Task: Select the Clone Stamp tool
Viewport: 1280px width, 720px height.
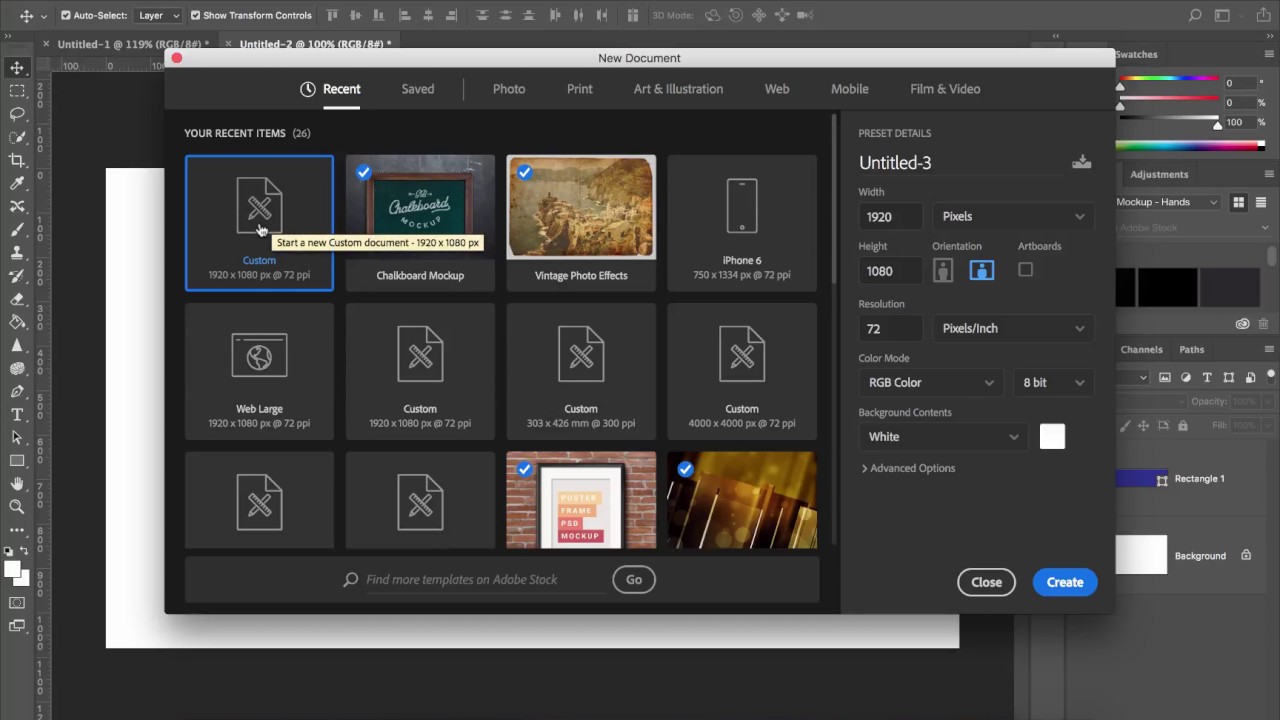Action: click(x=17, y=253)
